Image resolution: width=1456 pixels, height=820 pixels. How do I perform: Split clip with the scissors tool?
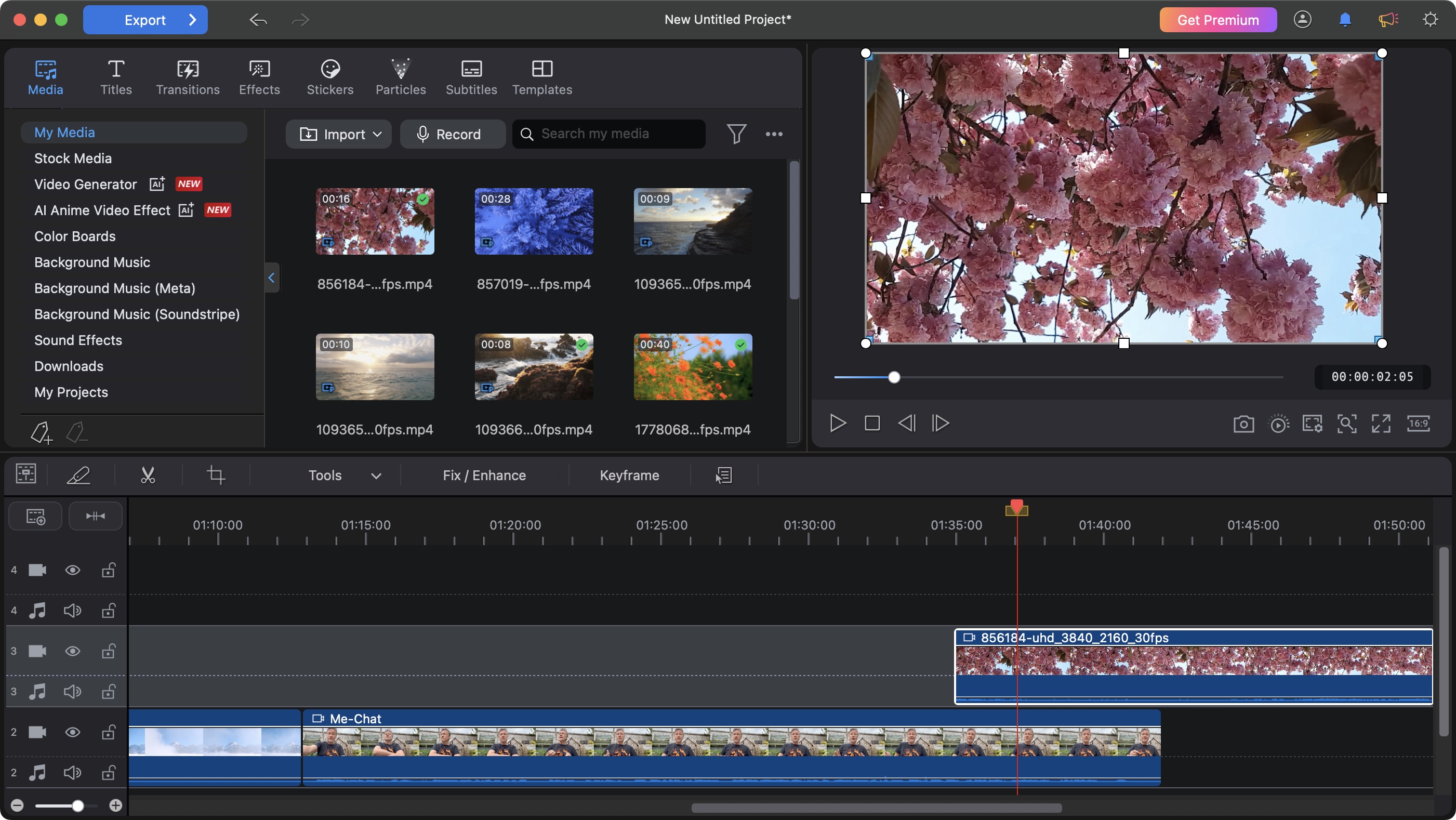click(148, 475)
